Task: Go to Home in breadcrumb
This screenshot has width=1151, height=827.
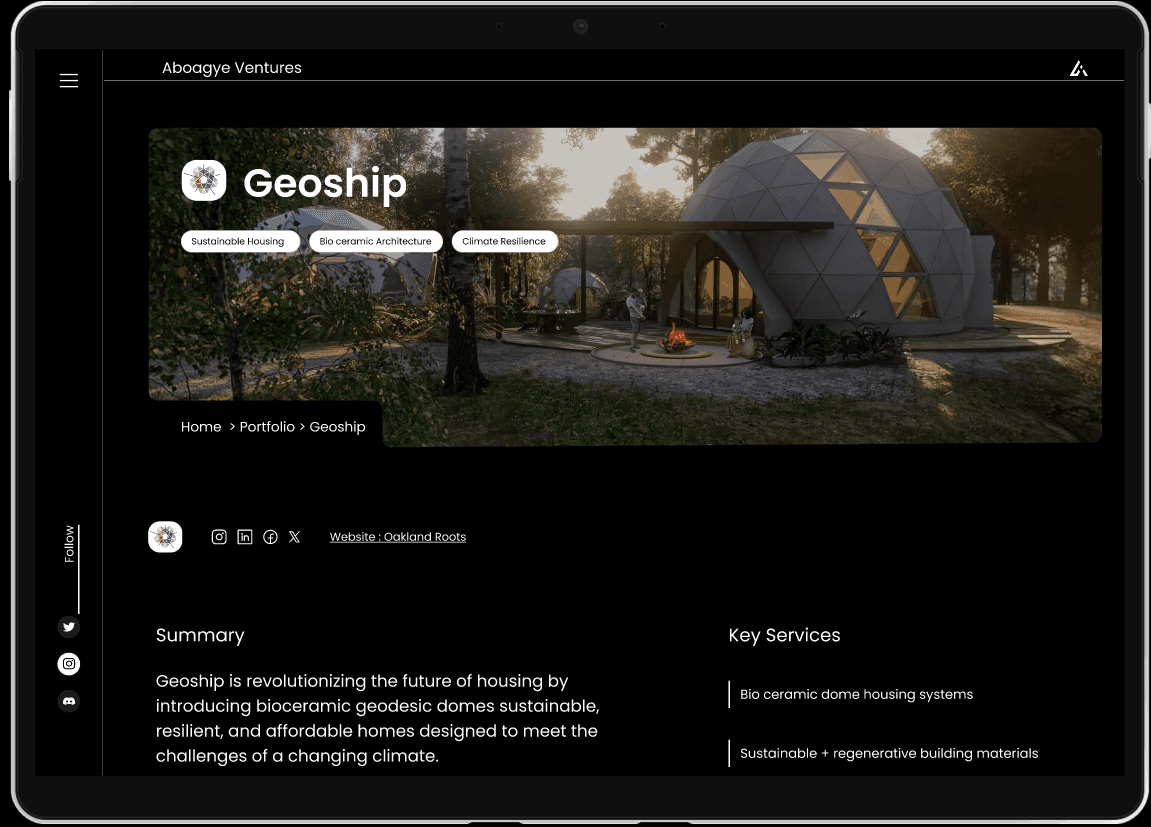Action: click(201, 426)
